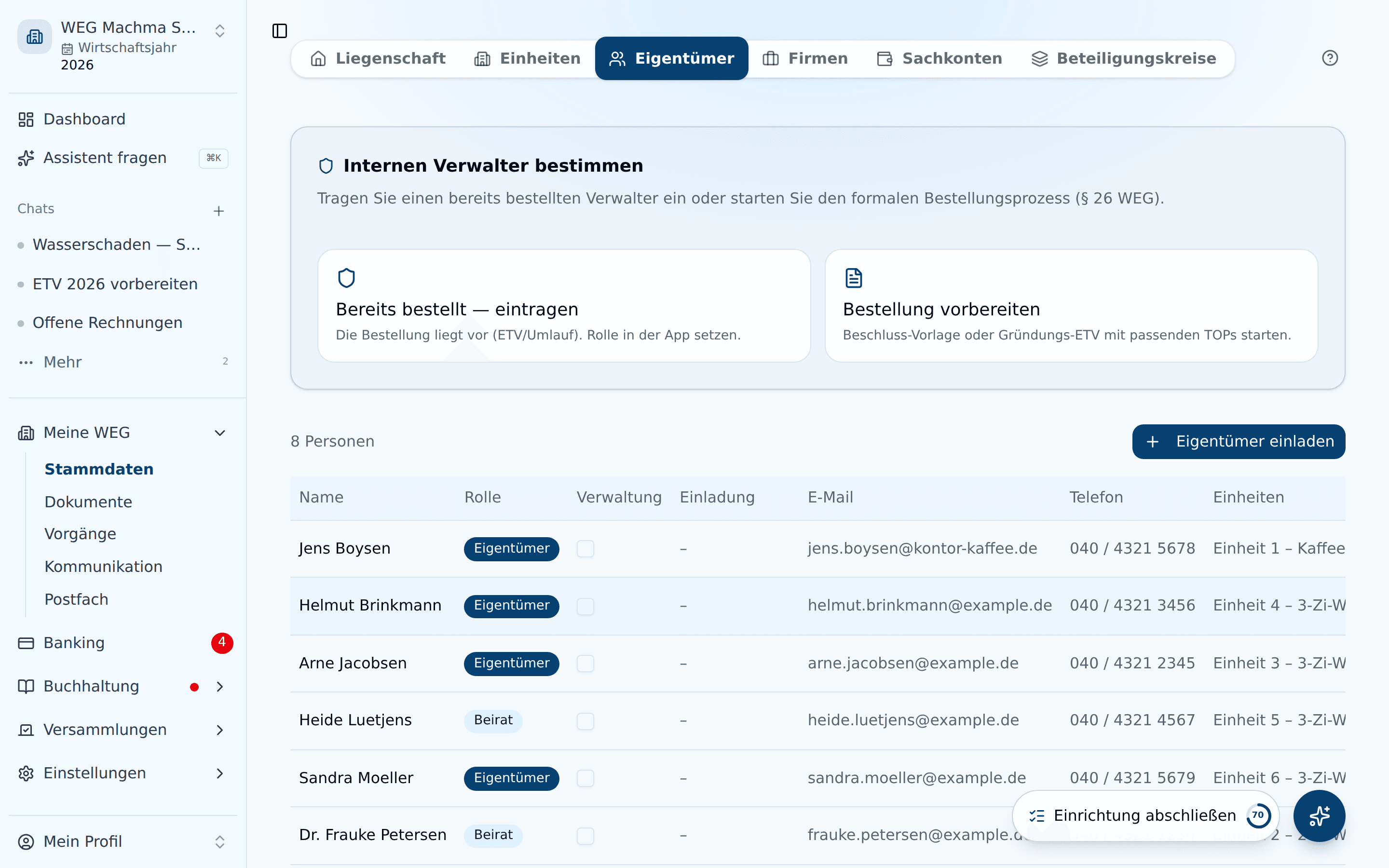Click the email jens.boysen@kontor-kaffee.de
The height and width of the screenshot is (868, 1389).
coord(922,549)
